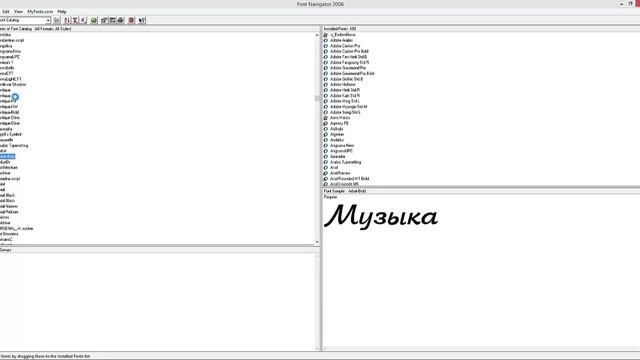Click font icon beside Agency FB
640x360 pixels.
pos(326,123)
